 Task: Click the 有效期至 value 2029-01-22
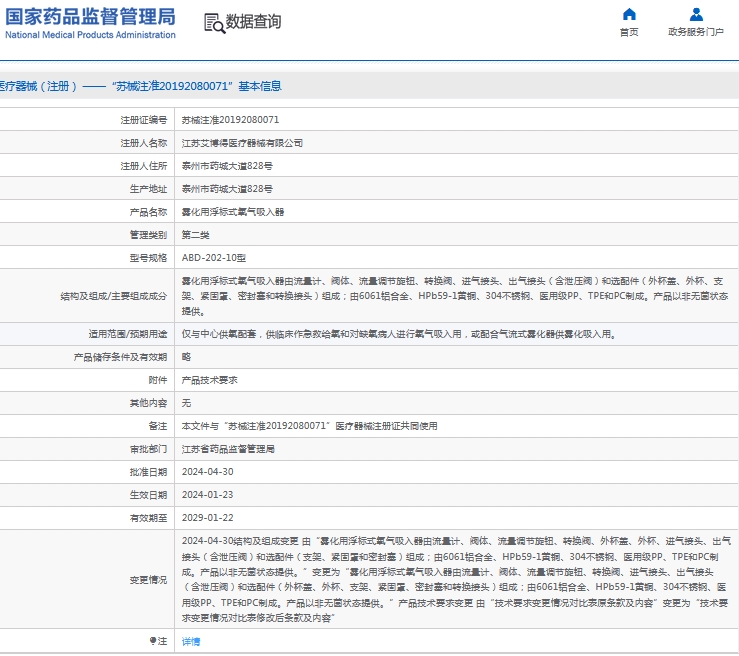208,518
